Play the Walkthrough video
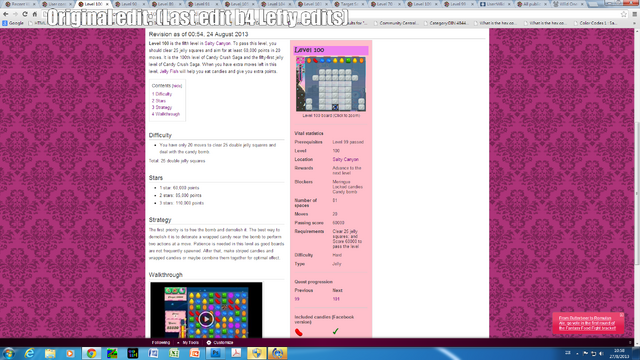Viewport: 640px width, 360px height. [x=206, y=319]
